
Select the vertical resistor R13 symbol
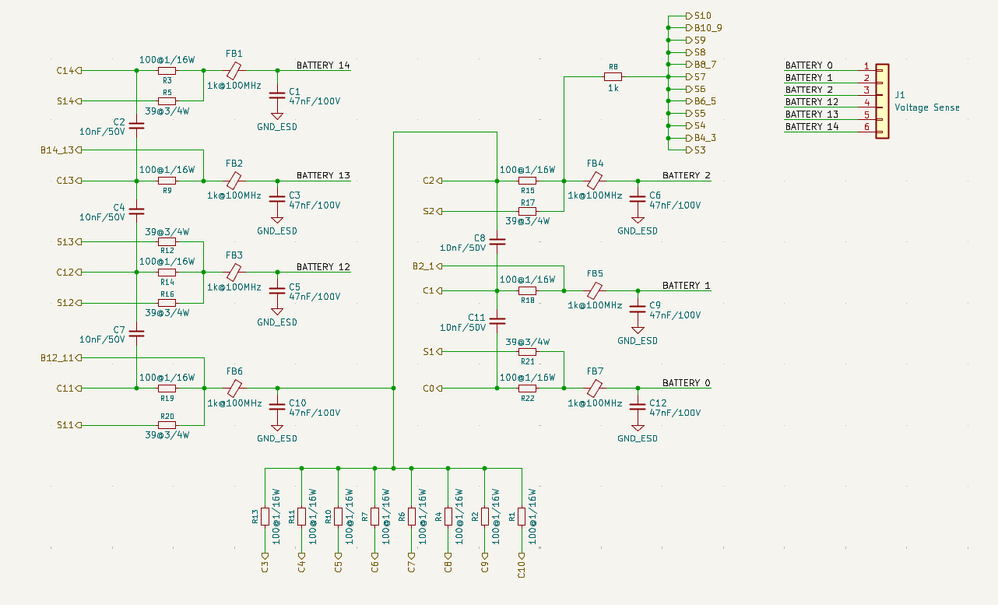point(265,517)
